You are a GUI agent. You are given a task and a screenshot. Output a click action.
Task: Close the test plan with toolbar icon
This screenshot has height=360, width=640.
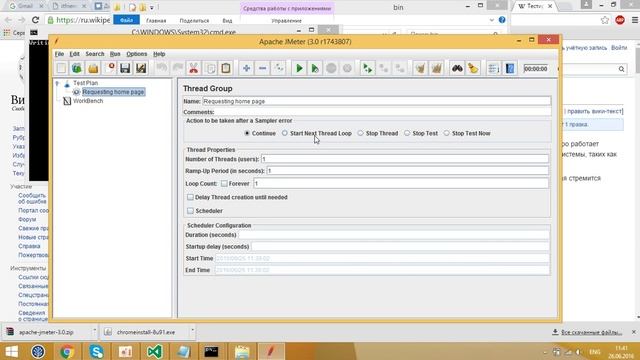(109, 68)
